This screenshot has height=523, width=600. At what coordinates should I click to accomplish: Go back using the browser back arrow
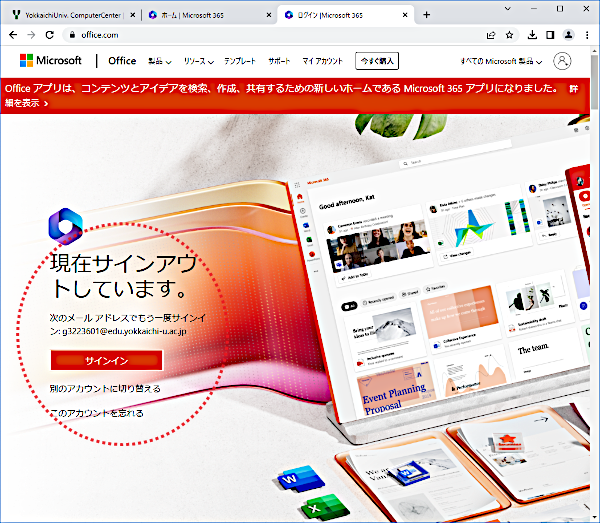pyautogui.click(x=13, y=35)
